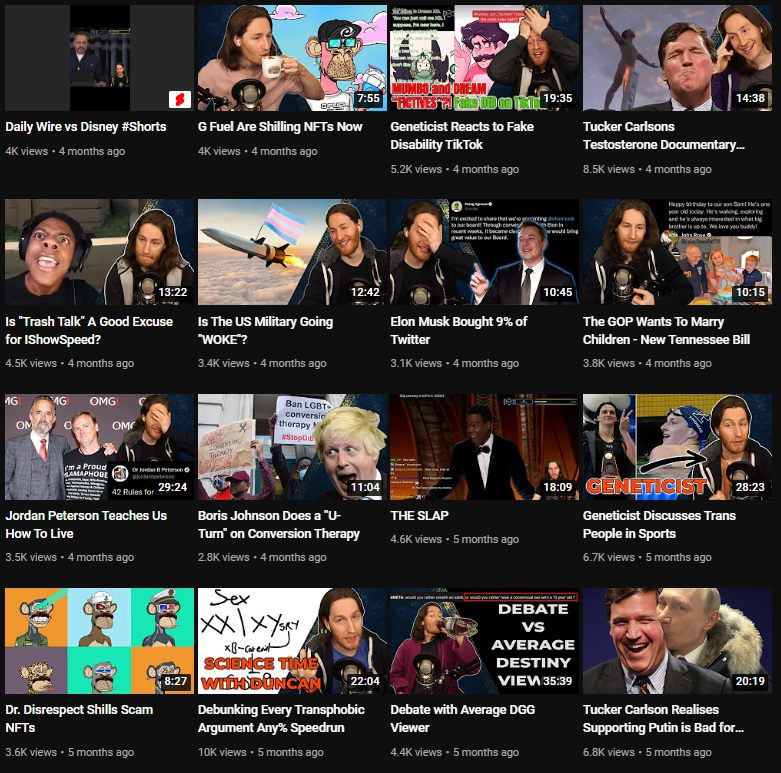The height and width of the screenshot is (773, 781).
Task: Open Debate vs Average Destiny Viewer thumbnail
Action: (485, 641)
